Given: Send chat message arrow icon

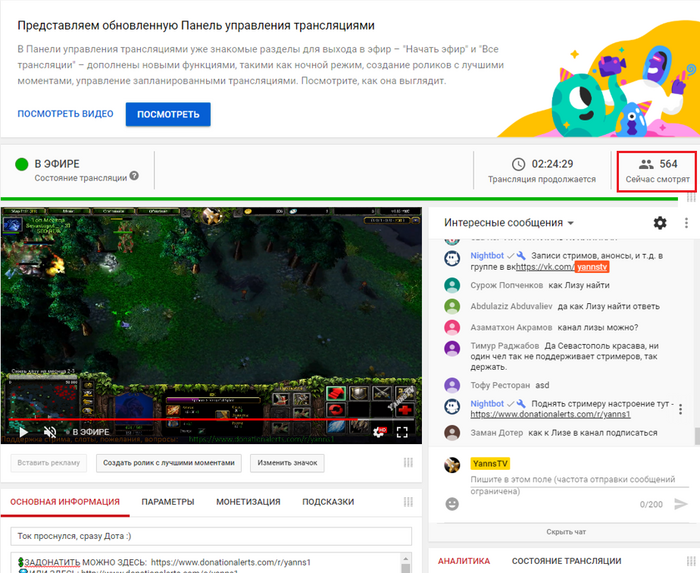Looking at the screenshot, I should click(x=681, y=504).
